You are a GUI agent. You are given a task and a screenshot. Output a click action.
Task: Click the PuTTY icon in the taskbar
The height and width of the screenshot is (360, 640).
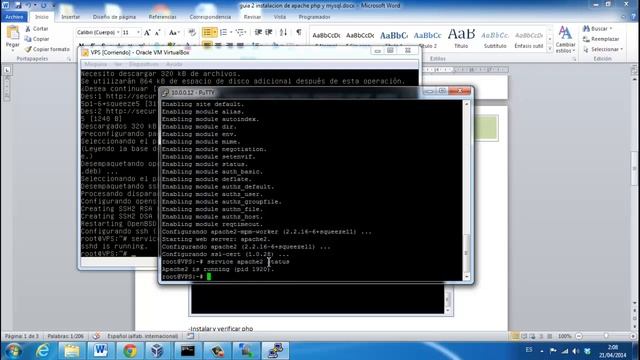(x=274, y=351)
